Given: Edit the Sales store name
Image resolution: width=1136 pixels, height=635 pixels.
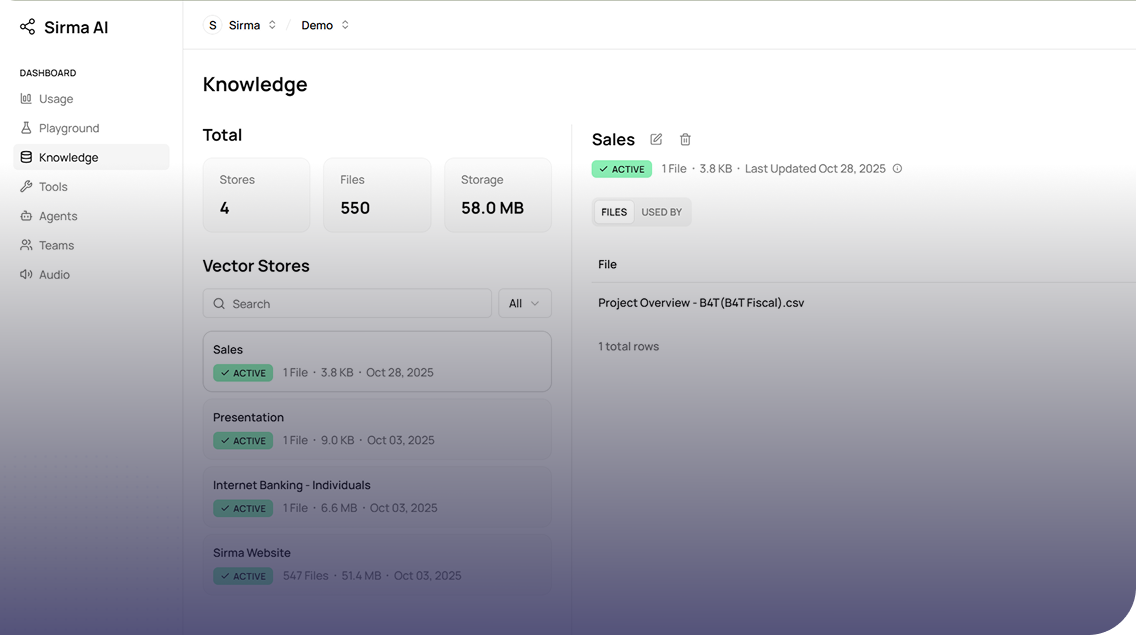Looking at the screenshot, I should [x=656, y=140].
